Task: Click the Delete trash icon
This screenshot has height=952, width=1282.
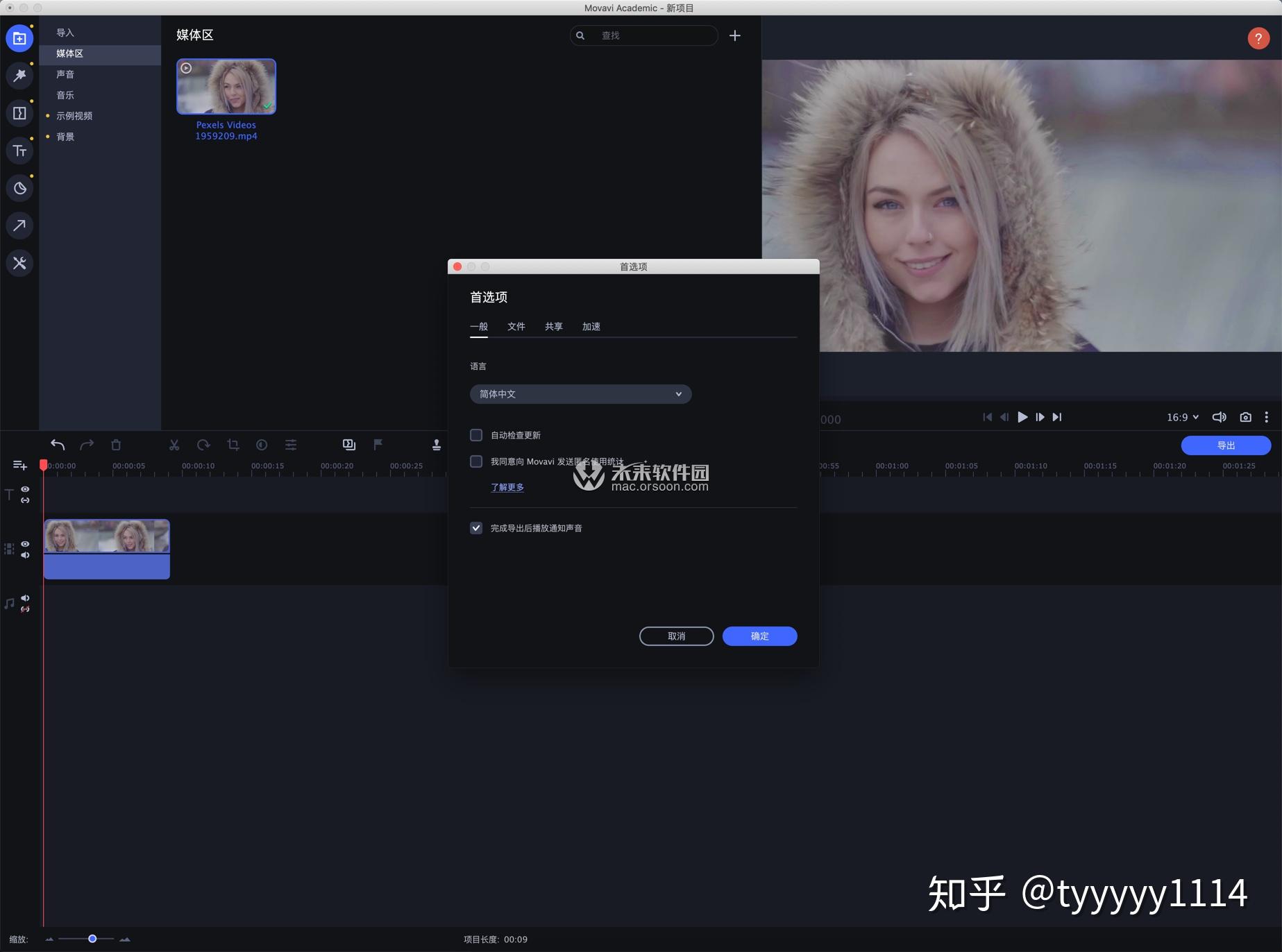Action: [116, 445]
